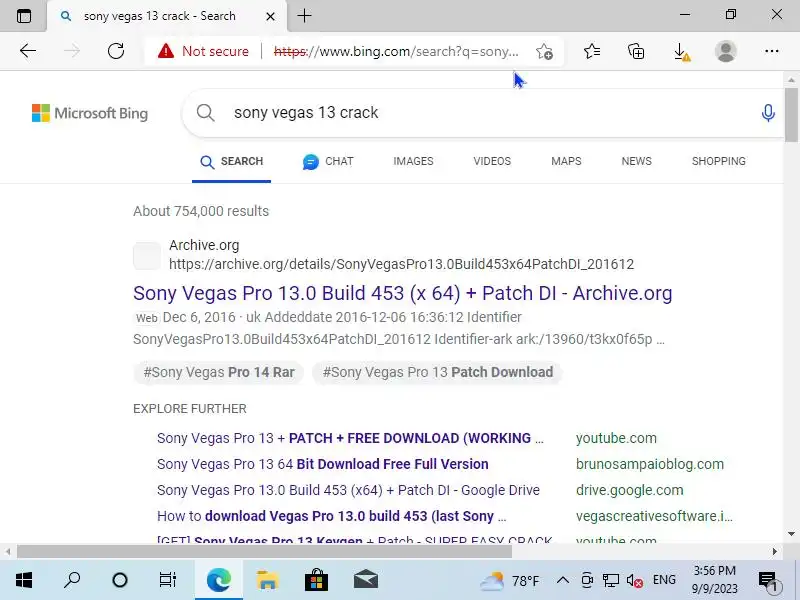Image resolution: width=800 pixels, height=600 pixels.
Task: Click the Microsoft Bing logo
Action: point(90,113)
